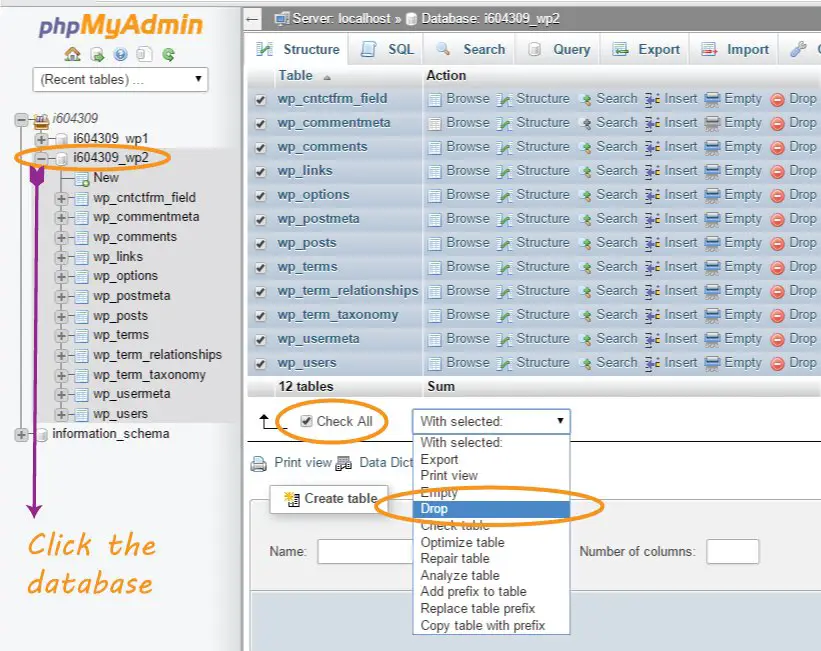The image size is (821, 651).
Task: Collapse navigation panel arrow button
Action: tap(252, 20)
